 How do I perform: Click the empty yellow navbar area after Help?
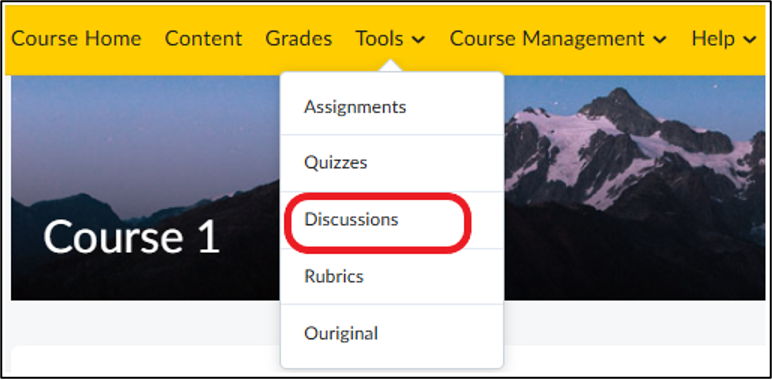pos(763,39)
